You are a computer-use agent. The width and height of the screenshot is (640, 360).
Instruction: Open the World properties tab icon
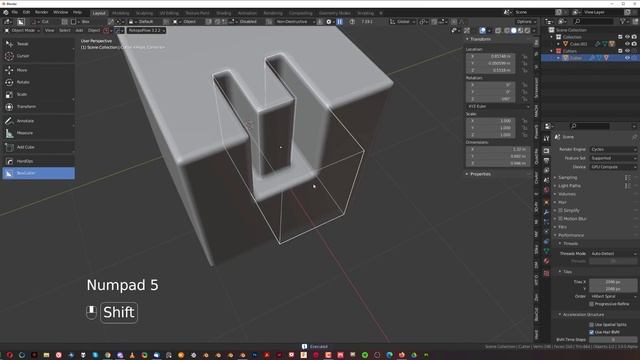coord(547,190)
